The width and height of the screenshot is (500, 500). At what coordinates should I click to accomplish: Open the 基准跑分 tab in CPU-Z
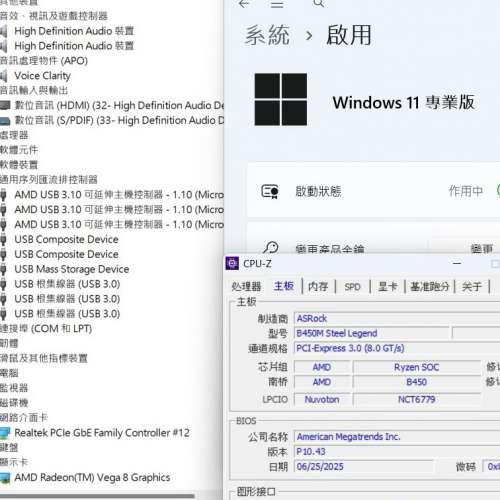pyautogui.click(x=430, y=286)
